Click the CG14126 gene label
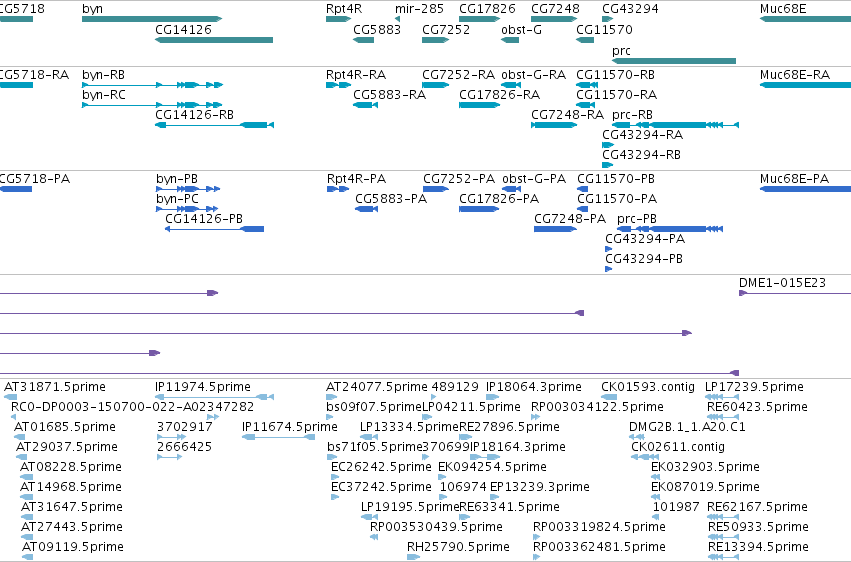Image resolution: width=851 pixels, height=562 pixels. point(183,29)
